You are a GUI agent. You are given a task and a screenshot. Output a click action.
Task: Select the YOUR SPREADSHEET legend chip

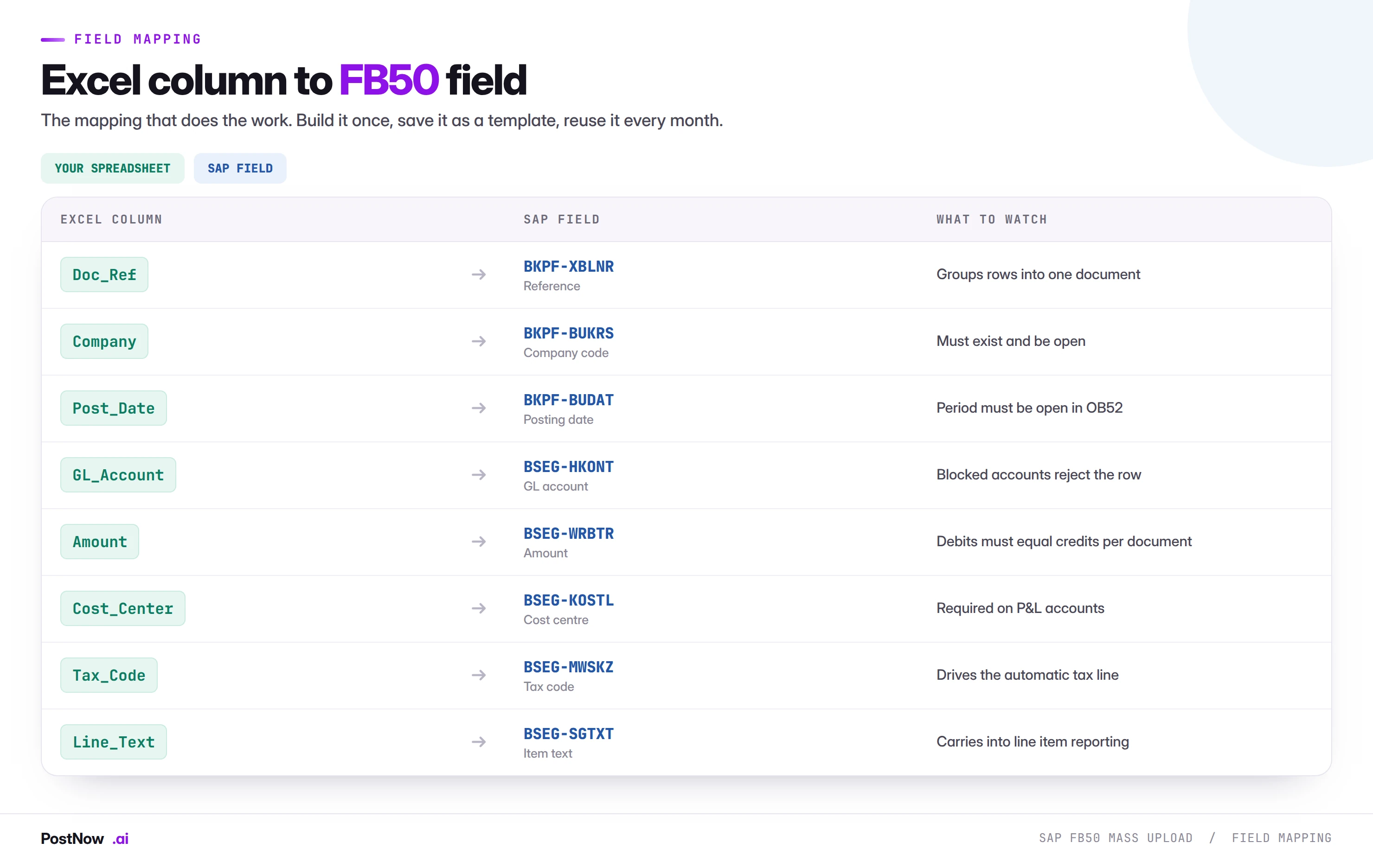[x=112, y=168]
